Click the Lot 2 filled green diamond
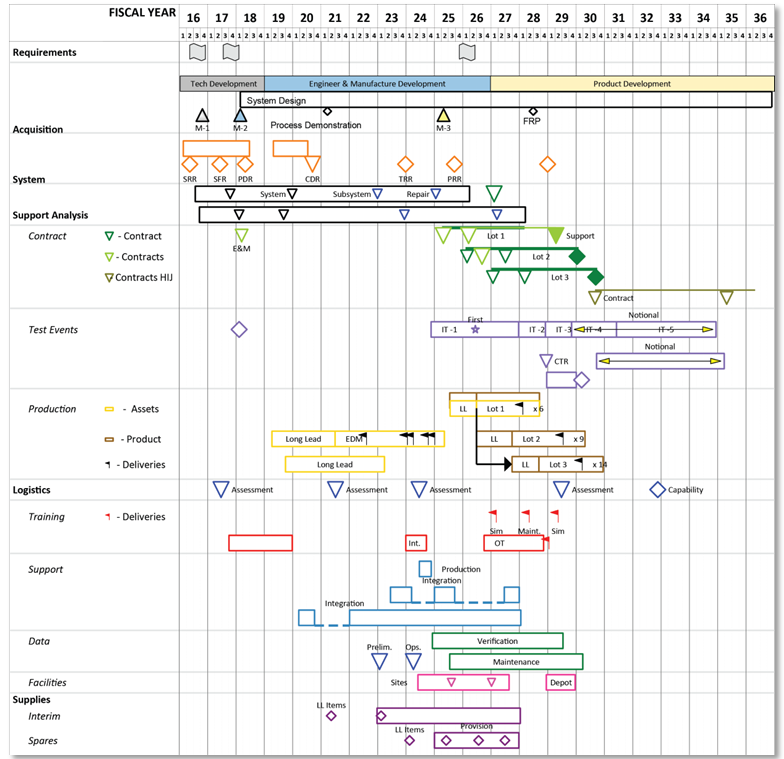The width and height of the screenshot is (784, 759). (x=576, y=256)
